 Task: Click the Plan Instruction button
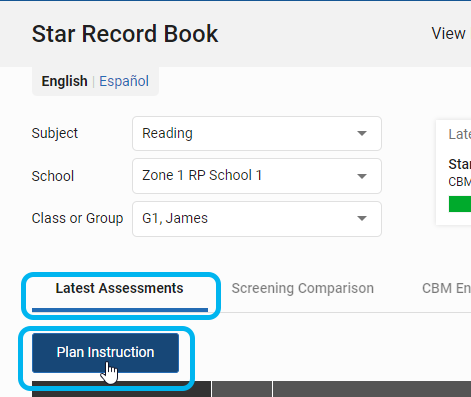pyautogui.click(x=105, y=353)
